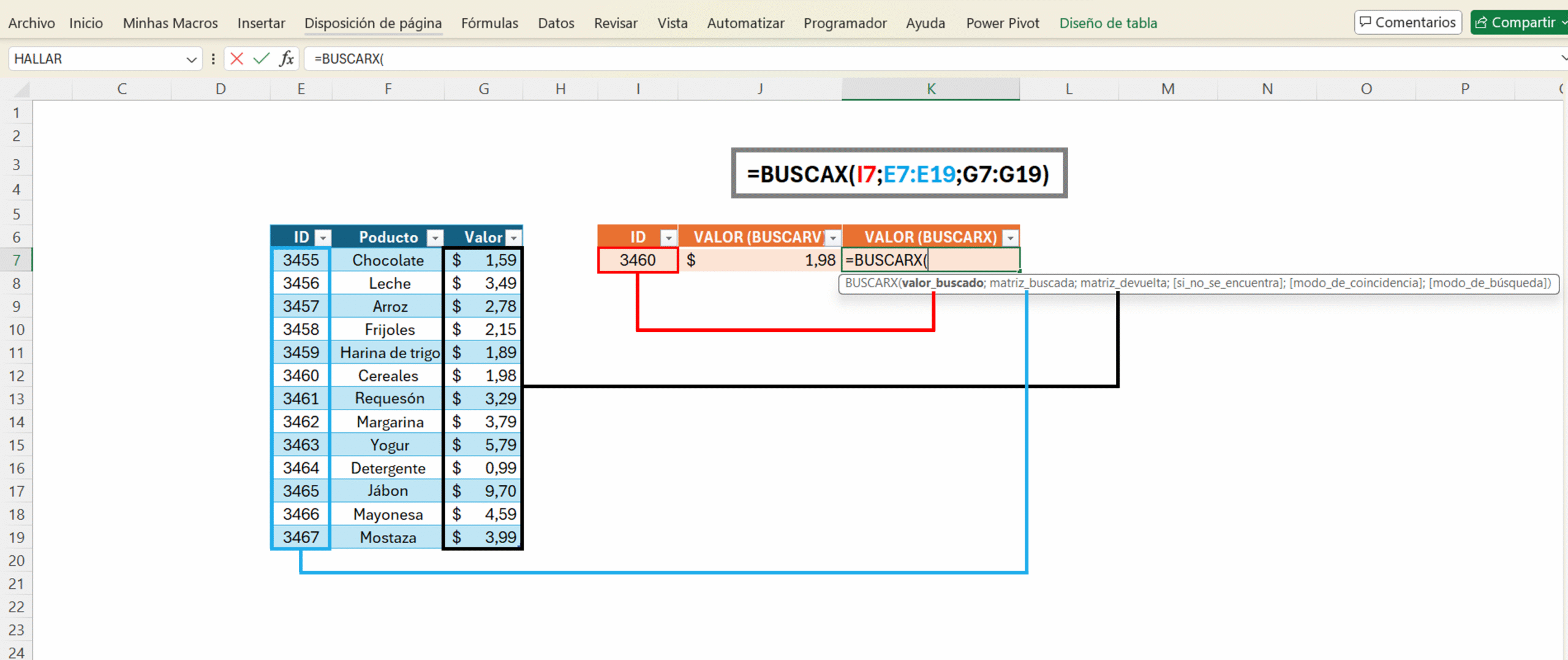Switch to the Automatizar tab

click(745, 23)
